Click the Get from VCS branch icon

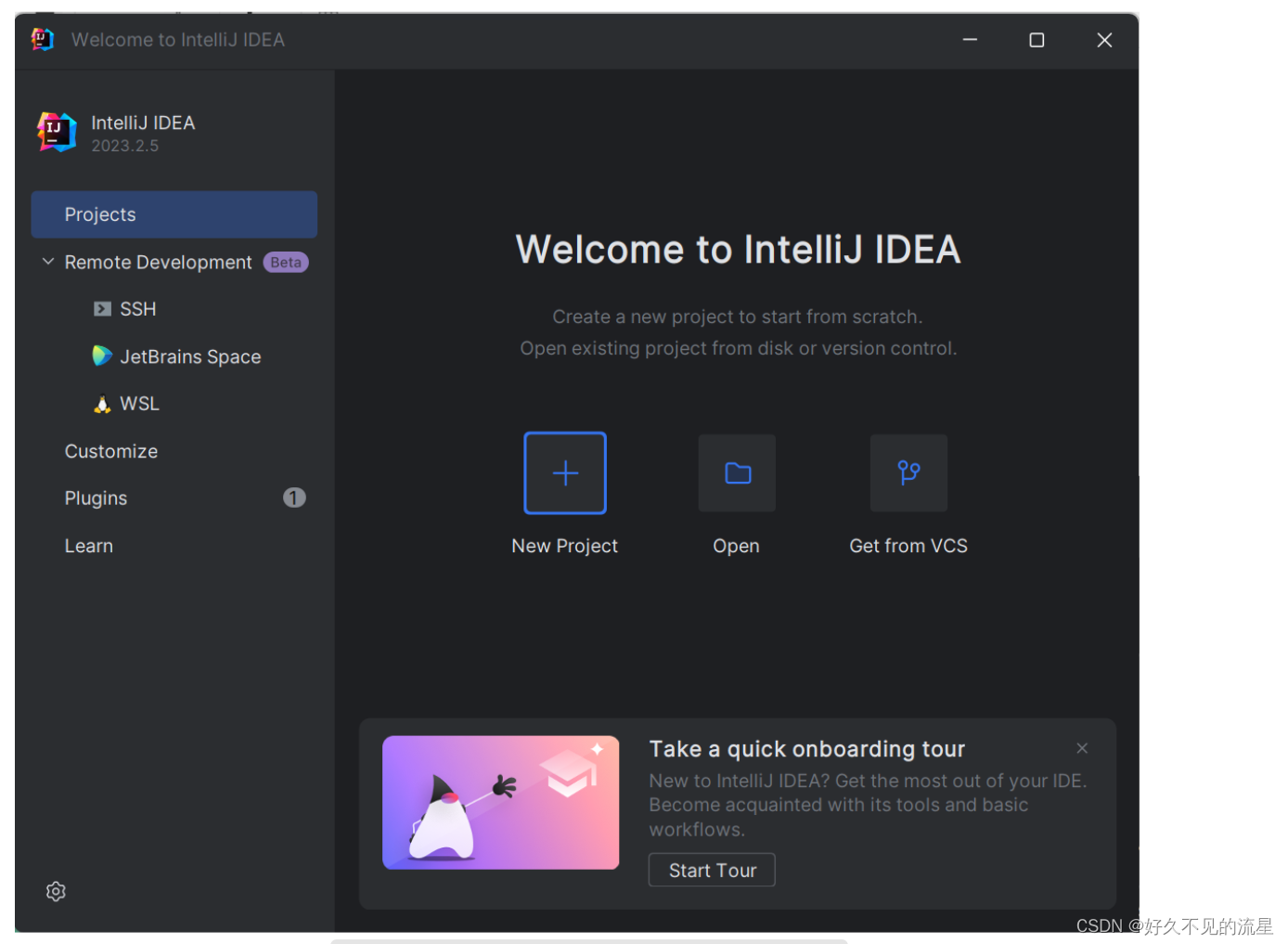coord(908,472)
